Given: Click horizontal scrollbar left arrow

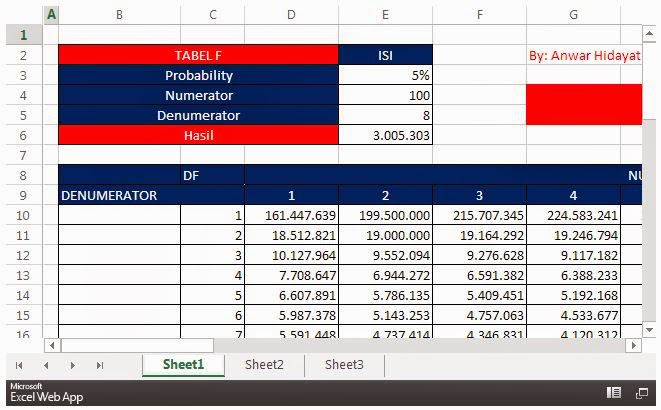Looking at the screenshot, I should [52, 346].
